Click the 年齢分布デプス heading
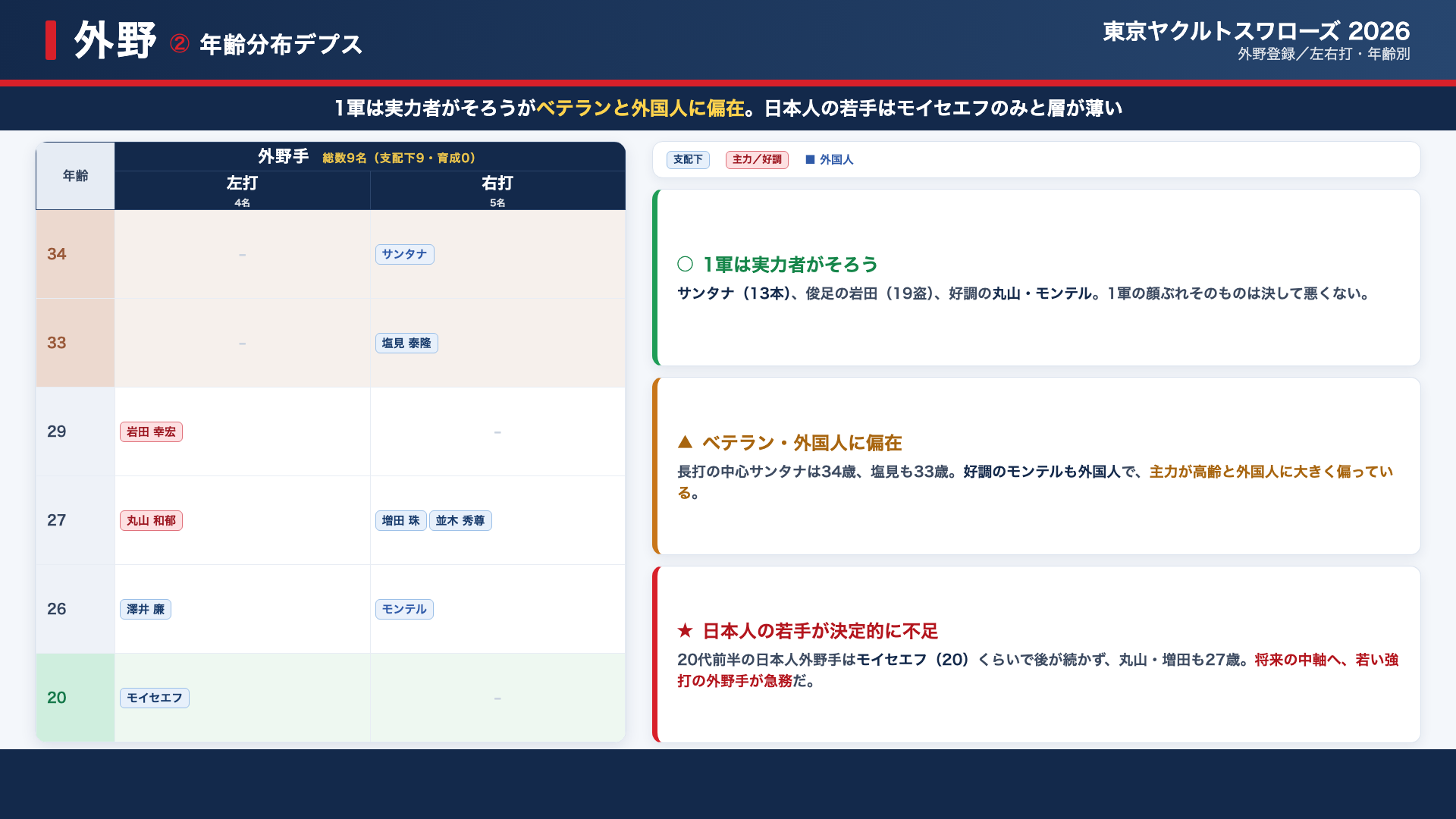Viewport: 1456px width, 819px height. (281, 44)
